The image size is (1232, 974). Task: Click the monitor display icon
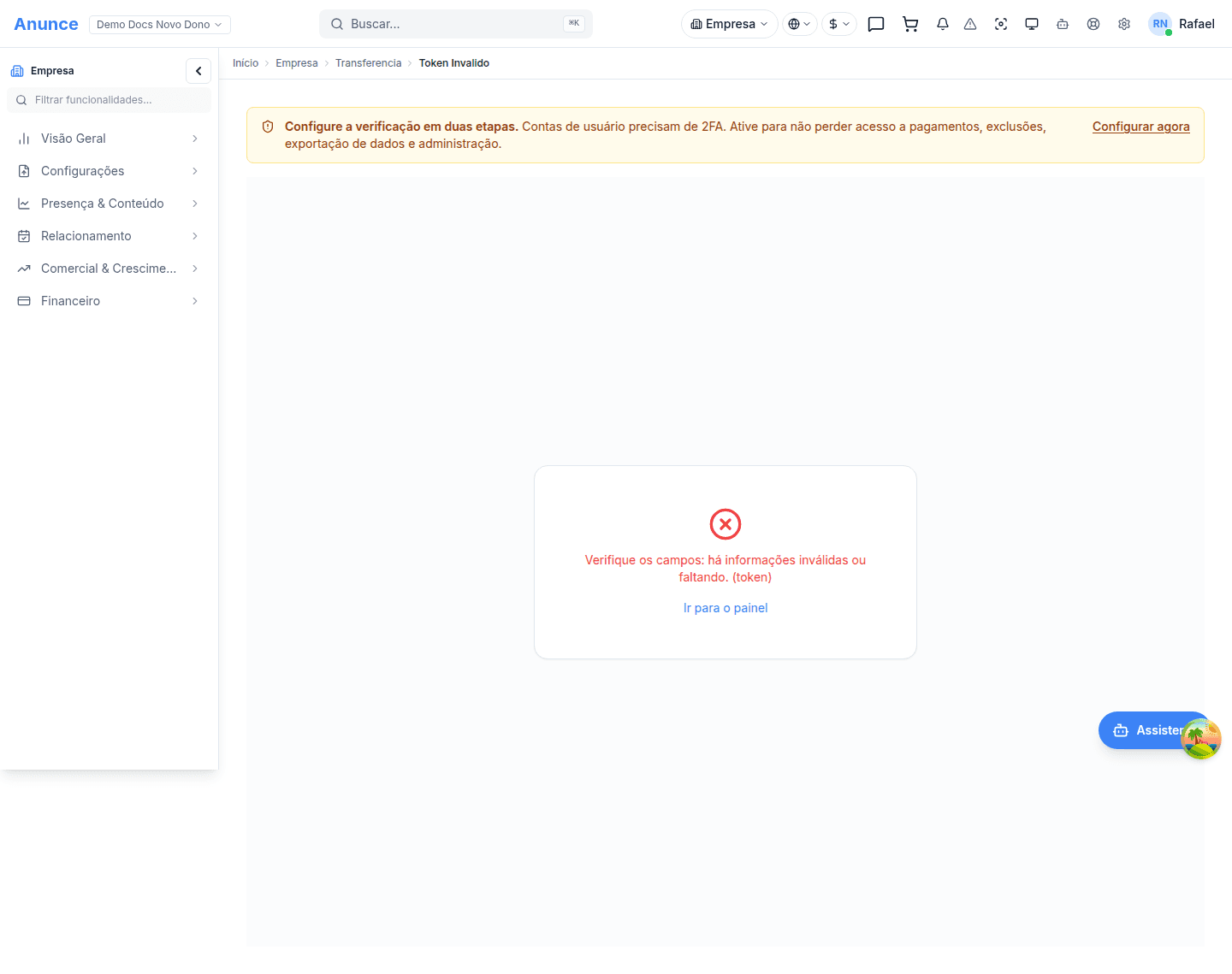click(x=1032, y=24)
